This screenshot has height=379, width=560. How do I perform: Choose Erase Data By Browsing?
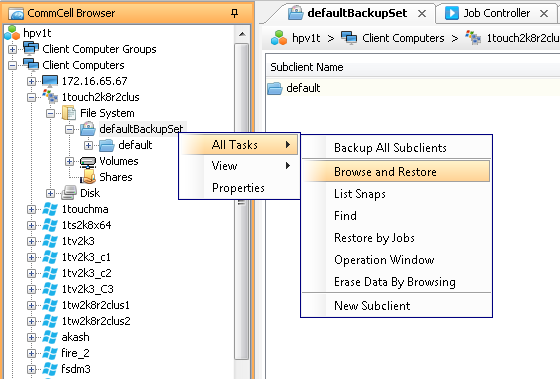coord(396,282)
